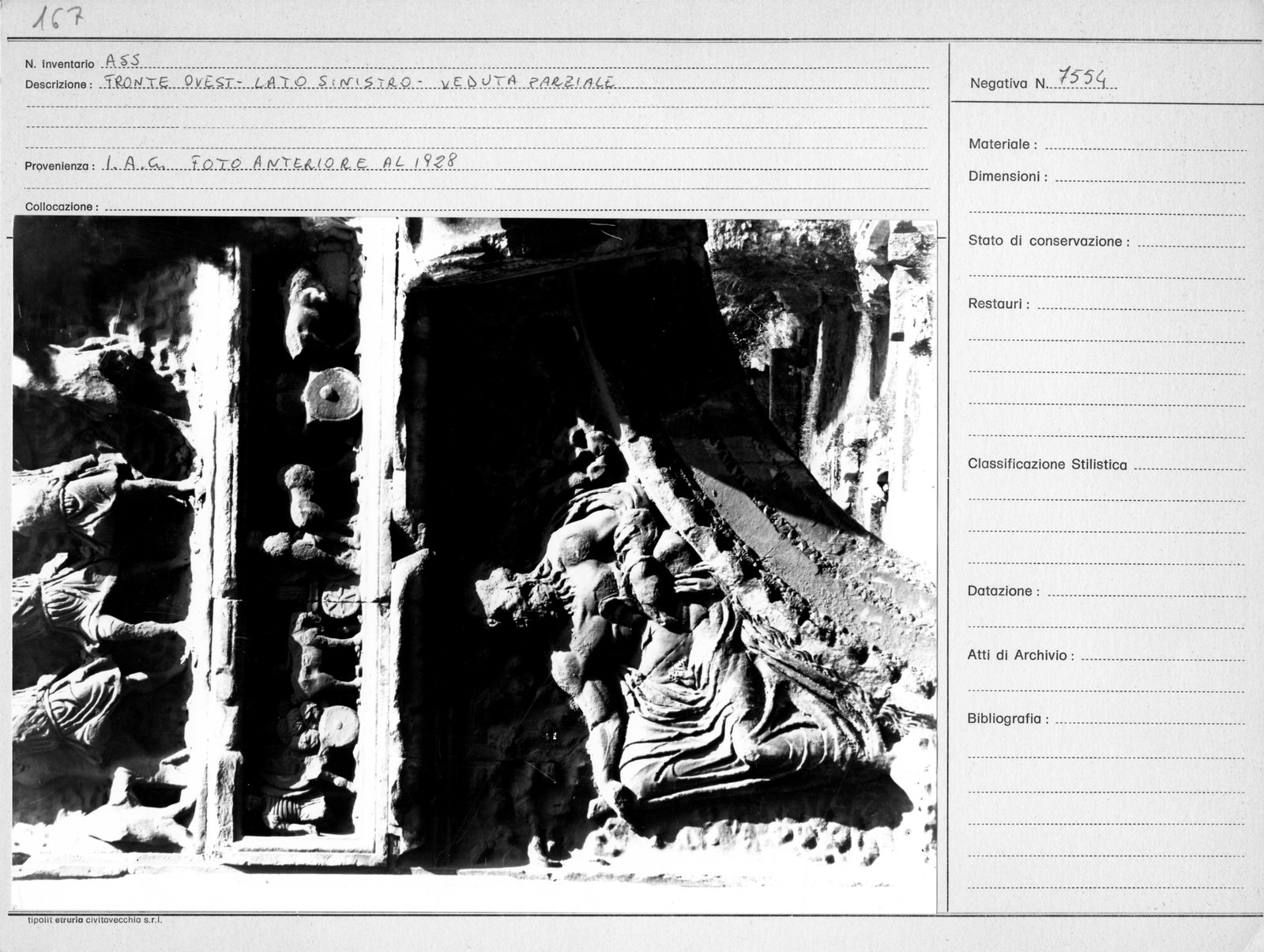Click the "Bibliografia" field label
Image resolution: width=1264 pixels, height=952 pixels.
1009,719
